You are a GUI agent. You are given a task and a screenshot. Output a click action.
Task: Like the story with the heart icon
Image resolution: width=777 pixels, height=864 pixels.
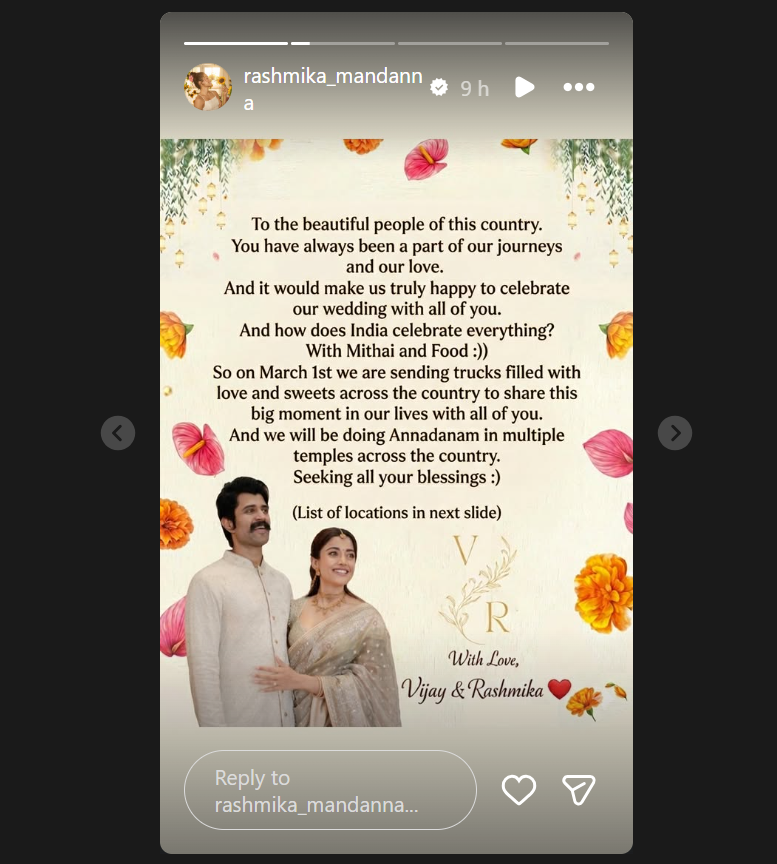(x=519, y=790)
